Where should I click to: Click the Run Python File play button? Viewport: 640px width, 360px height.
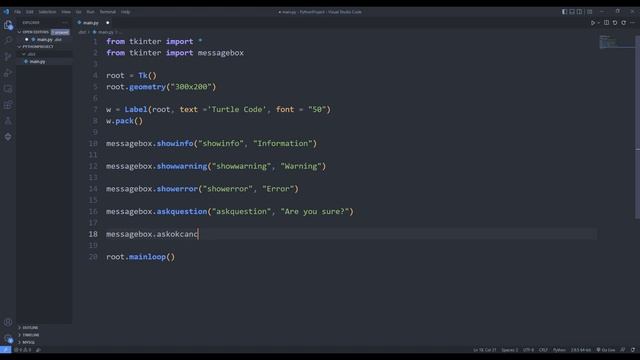point(593,23)
